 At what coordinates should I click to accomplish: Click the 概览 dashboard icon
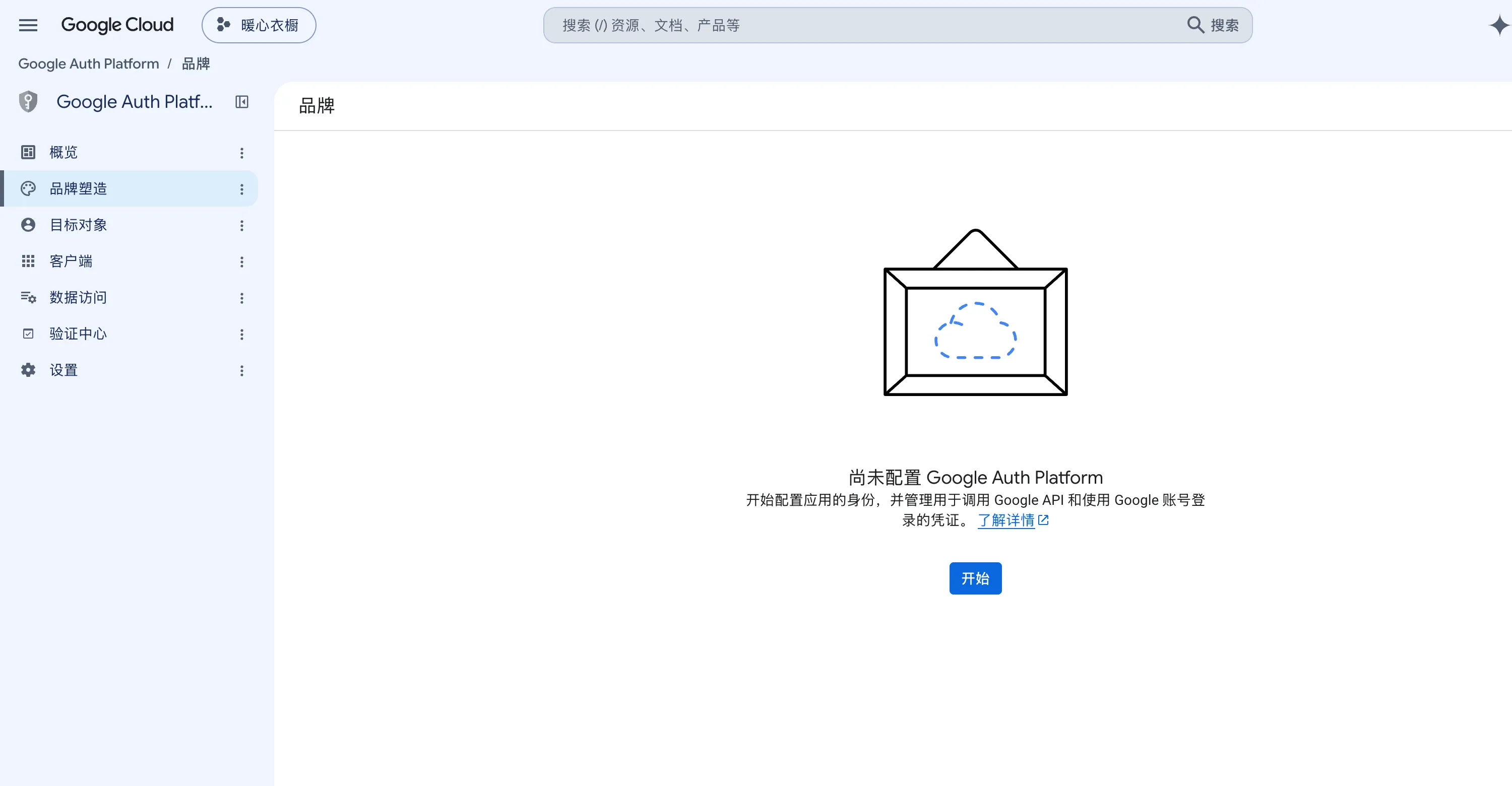coord(28,153)
